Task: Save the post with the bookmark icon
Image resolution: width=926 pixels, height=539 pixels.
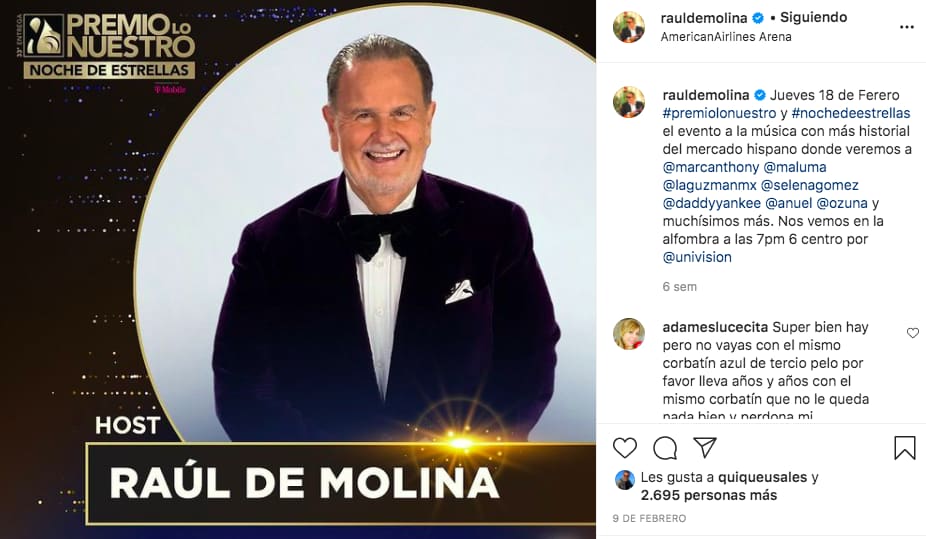Action: click(904, 448)
